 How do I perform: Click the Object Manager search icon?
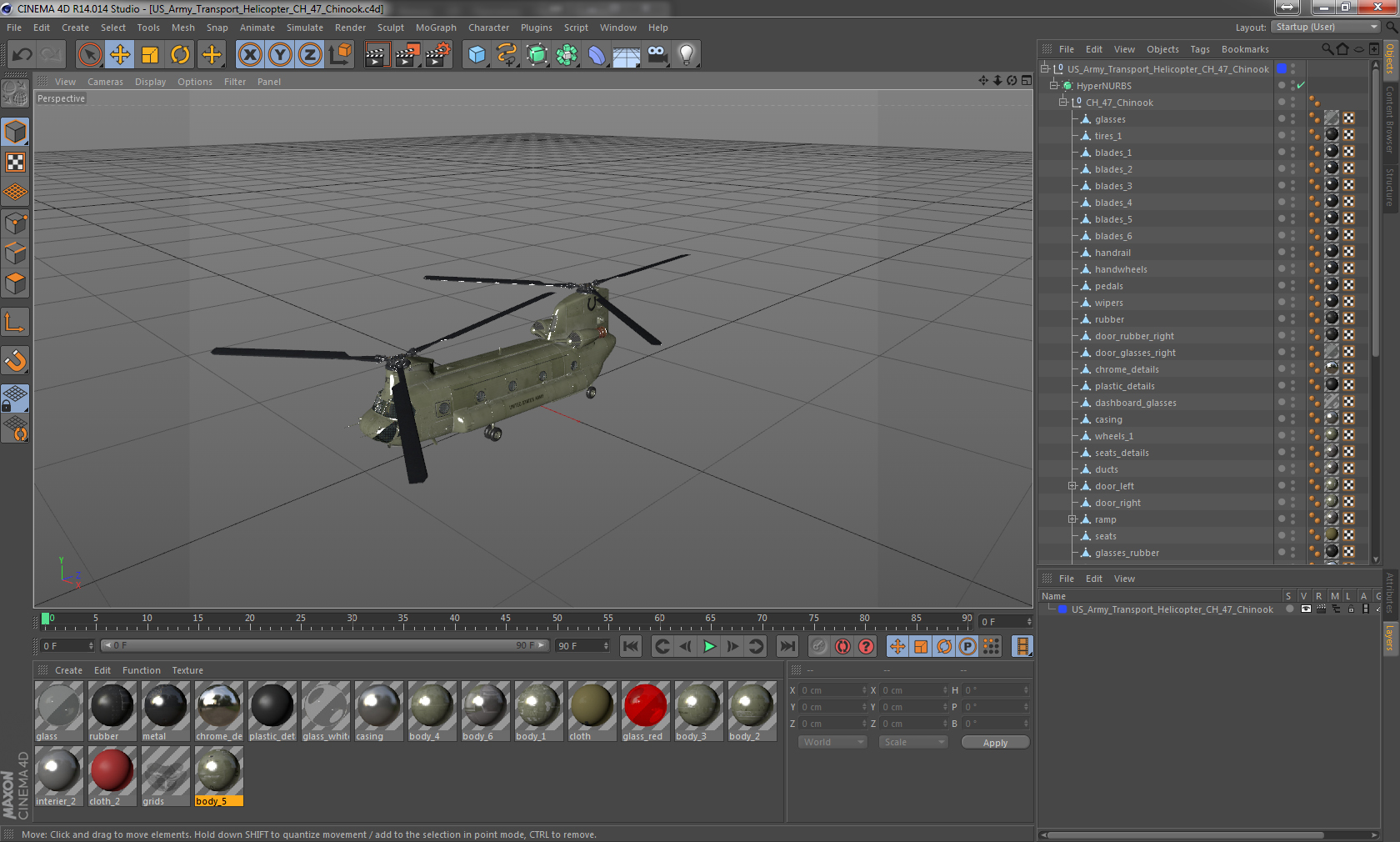1327,49
